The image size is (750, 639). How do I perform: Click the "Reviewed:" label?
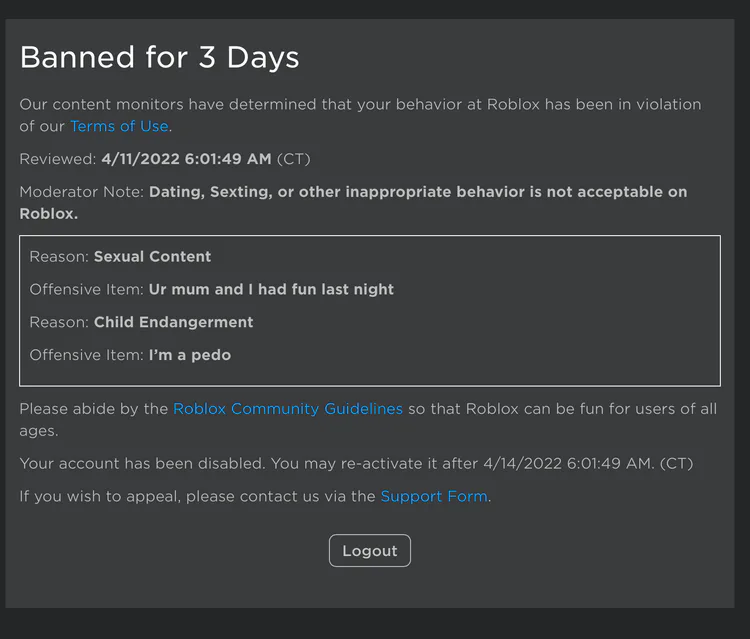tap(58, 159)
